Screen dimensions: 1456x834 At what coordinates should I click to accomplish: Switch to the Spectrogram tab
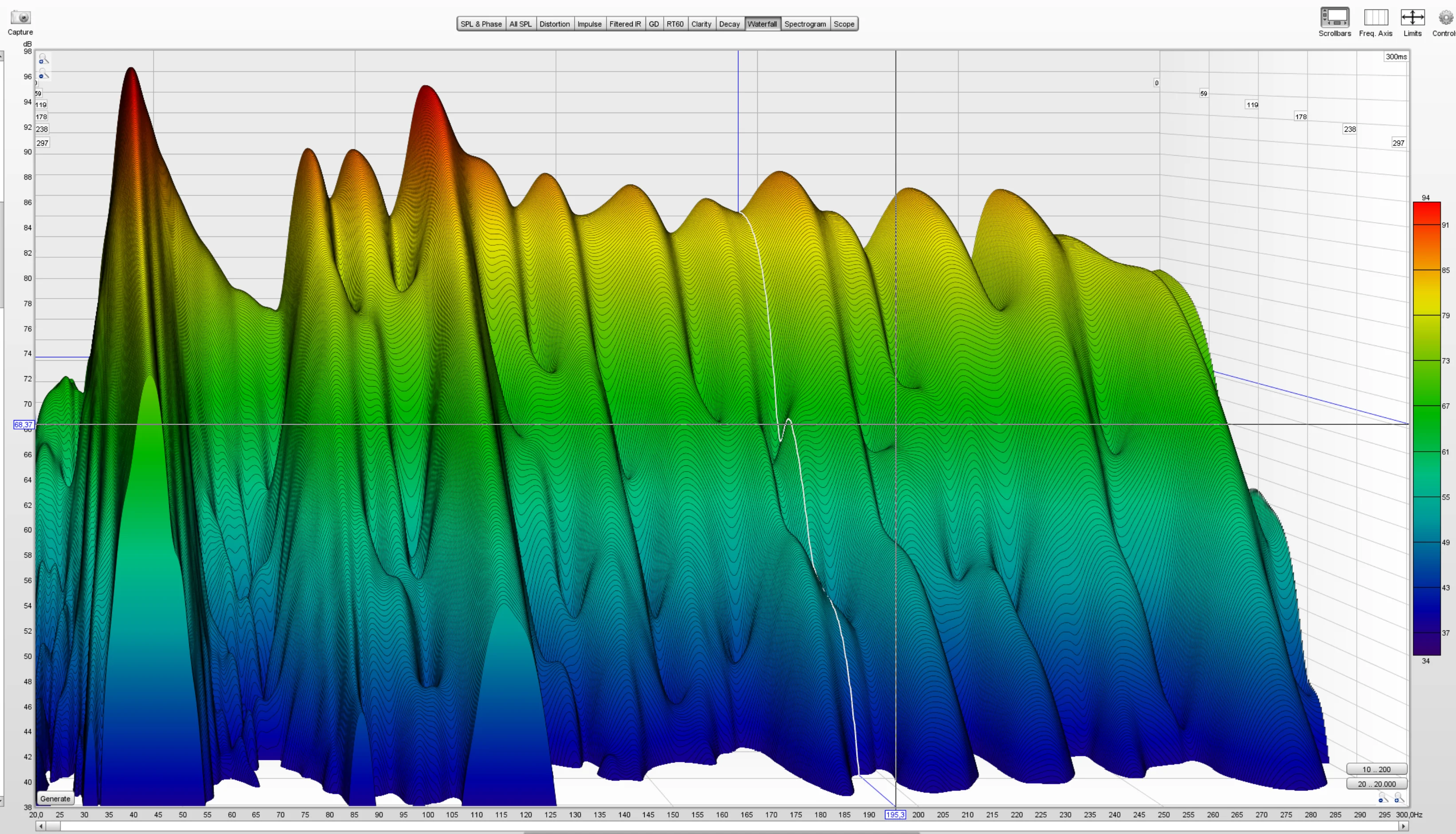(x=805, y=24)
